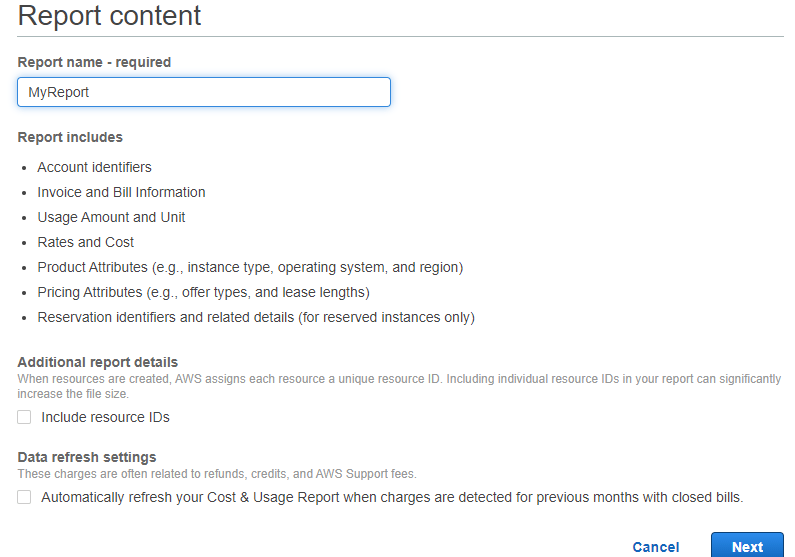The image size is (795, 557).
Task: Enable the Include resource IDs checkbox
Action: tap(24, 417)
